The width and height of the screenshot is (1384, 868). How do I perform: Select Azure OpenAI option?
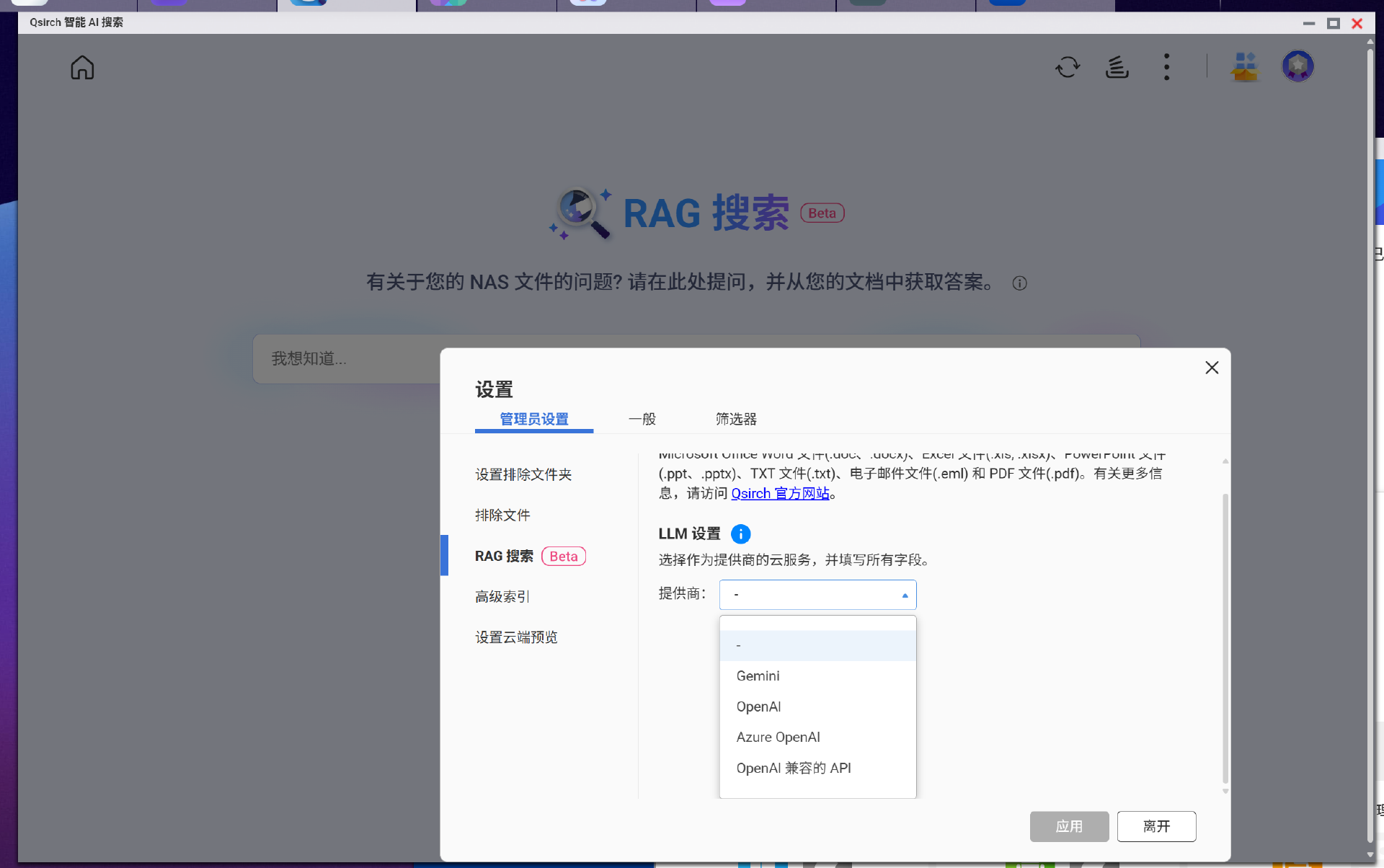pos(778,737)
